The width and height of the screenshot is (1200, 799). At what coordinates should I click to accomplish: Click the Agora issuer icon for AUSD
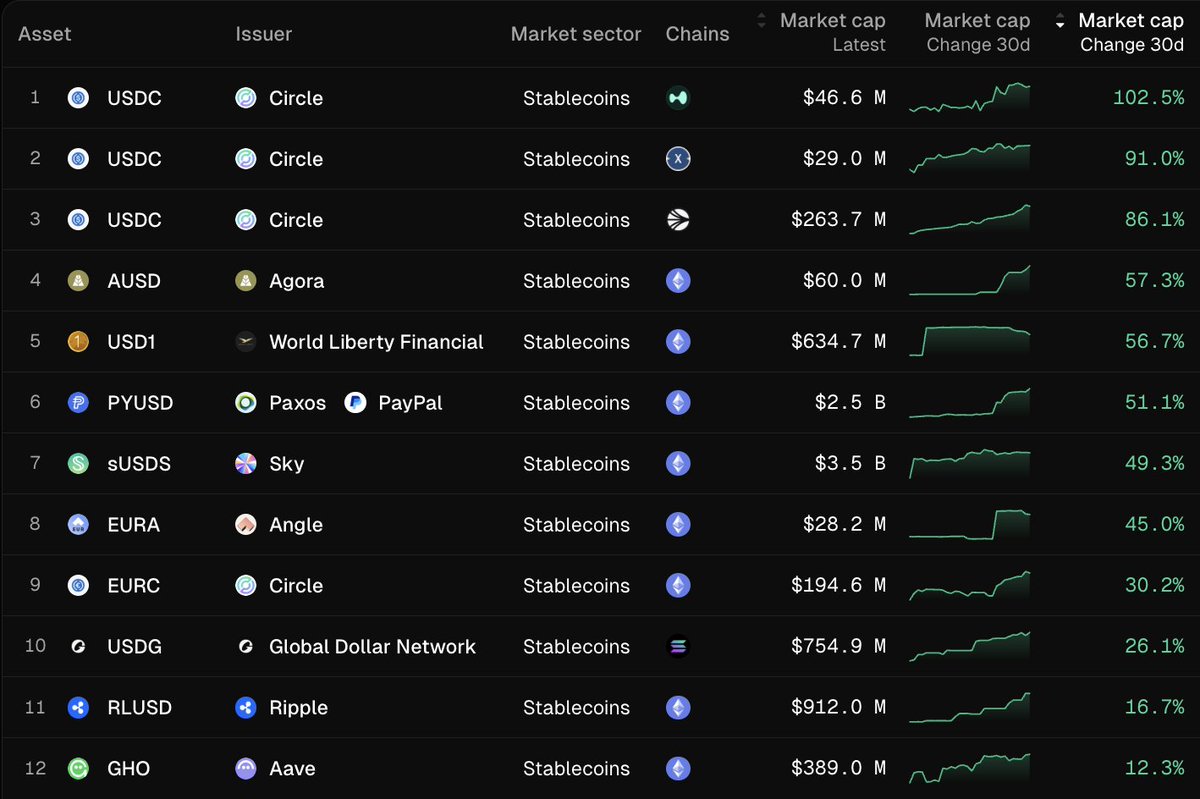point(246,281)
